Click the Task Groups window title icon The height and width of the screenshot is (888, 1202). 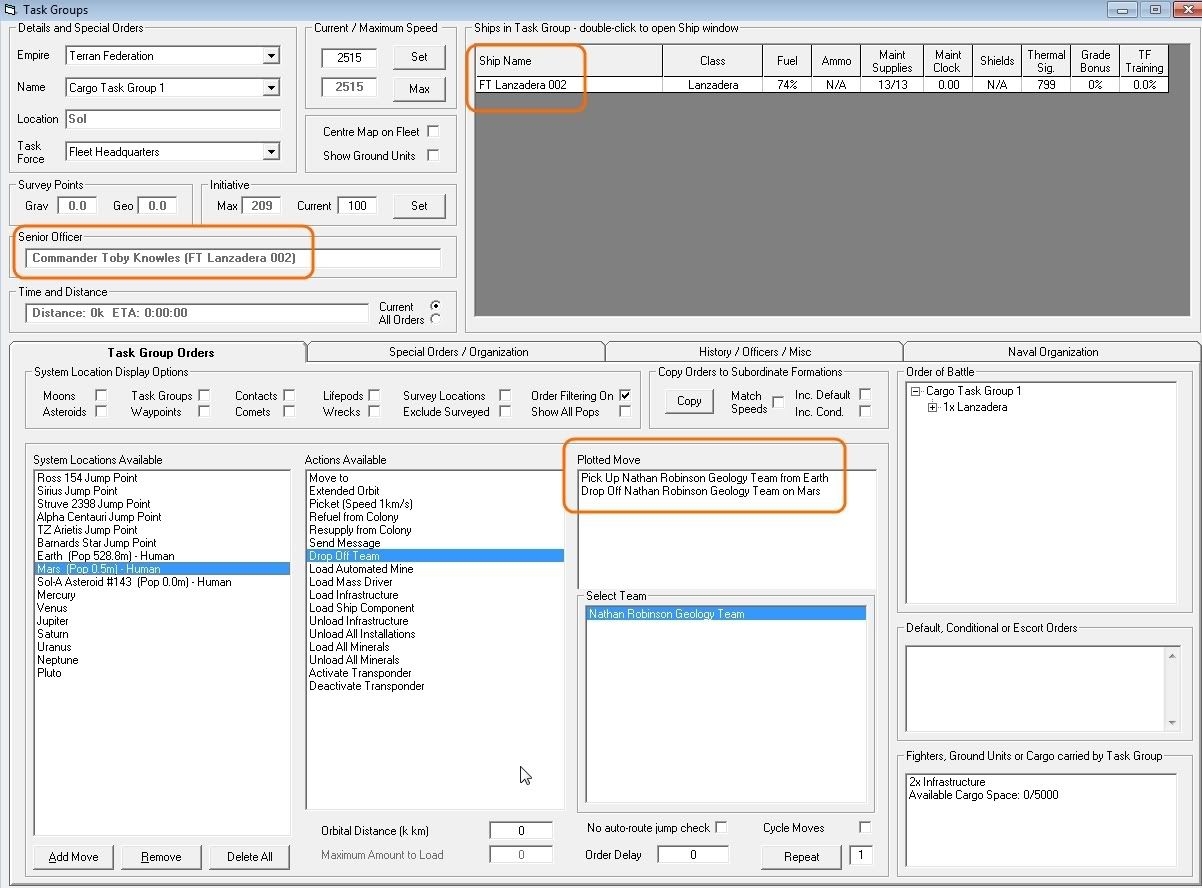[x=10, y=9]
